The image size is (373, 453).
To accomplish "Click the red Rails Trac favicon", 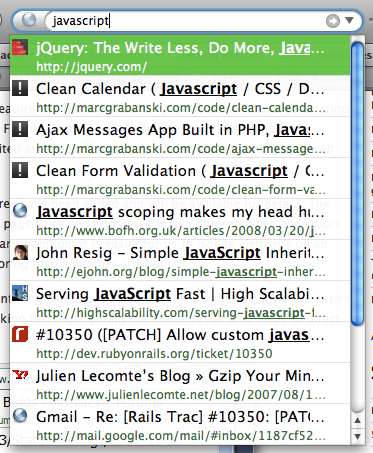I will 20,334.
